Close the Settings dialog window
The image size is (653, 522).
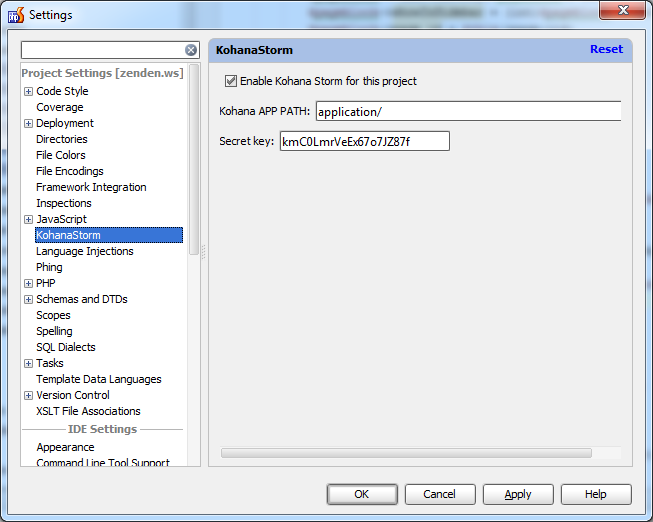[x=623, y=10]
